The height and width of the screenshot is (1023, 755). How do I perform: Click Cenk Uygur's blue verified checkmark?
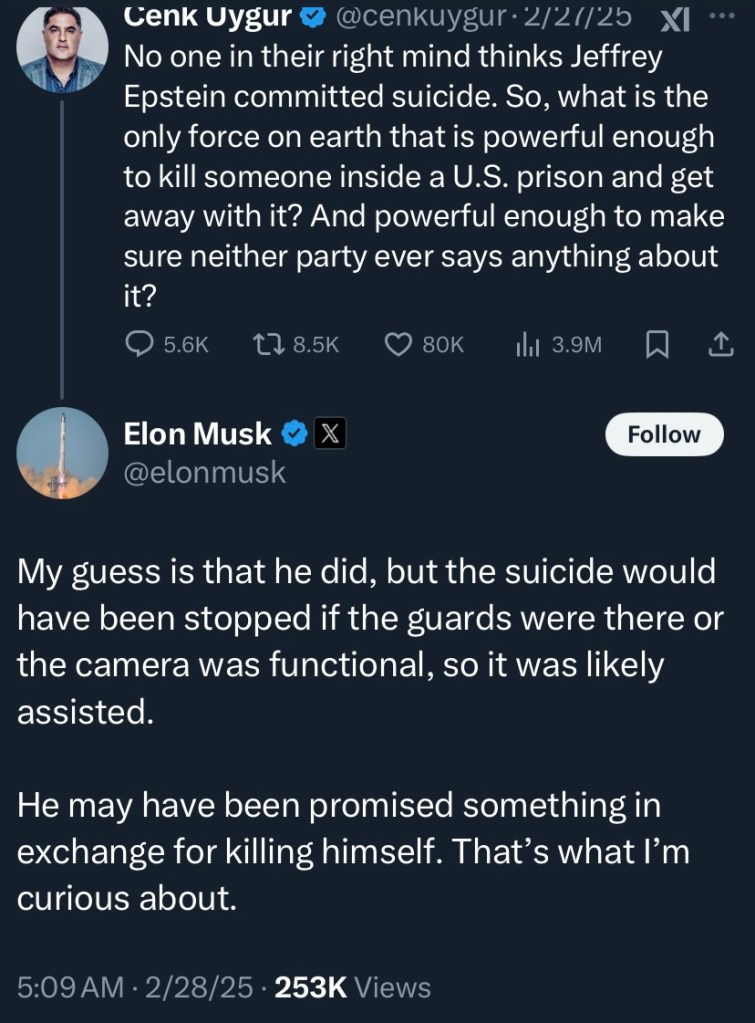point(313,17)
